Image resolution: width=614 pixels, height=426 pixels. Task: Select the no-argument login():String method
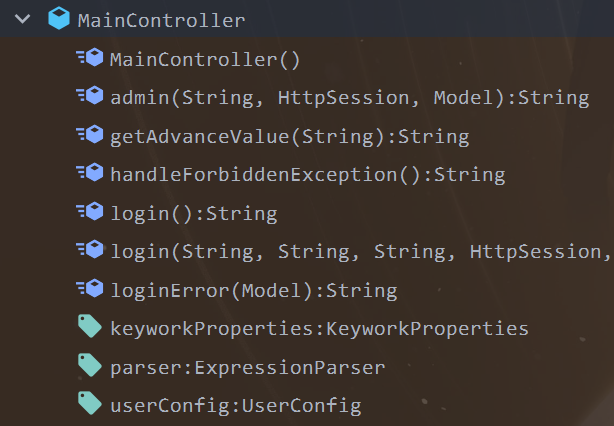[x=193, y=213]
